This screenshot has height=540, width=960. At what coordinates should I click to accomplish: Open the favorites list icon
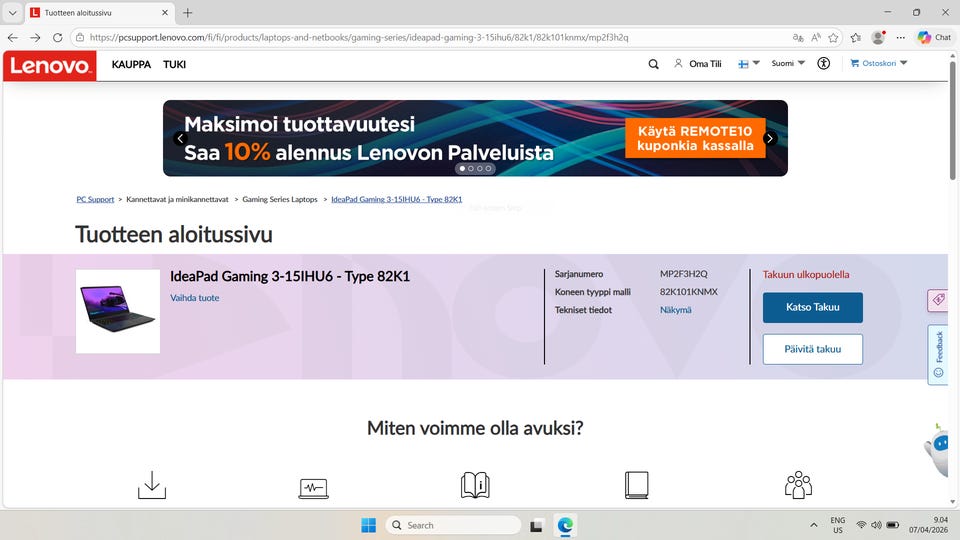[856, 37]
